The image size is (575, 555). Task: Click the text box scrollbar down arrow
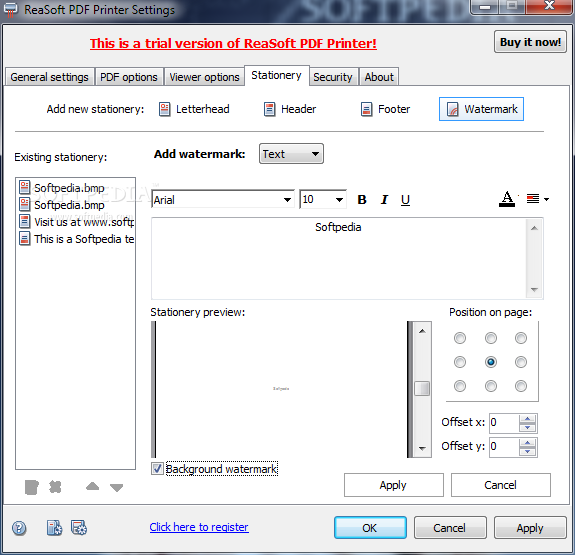534,289
